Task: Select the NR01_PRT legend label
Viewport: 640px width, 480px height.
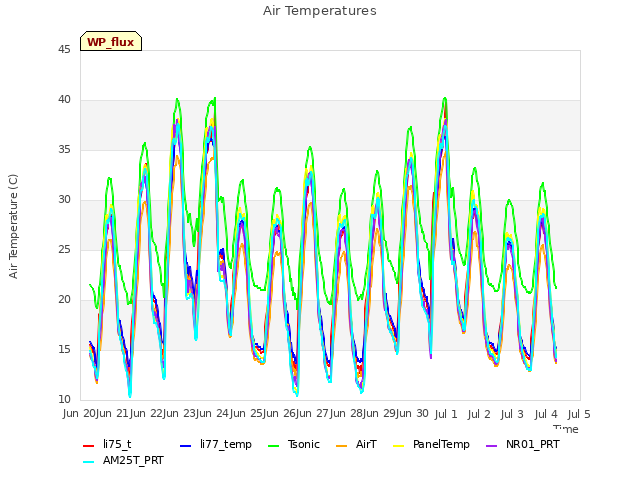Action: [533, 444]
